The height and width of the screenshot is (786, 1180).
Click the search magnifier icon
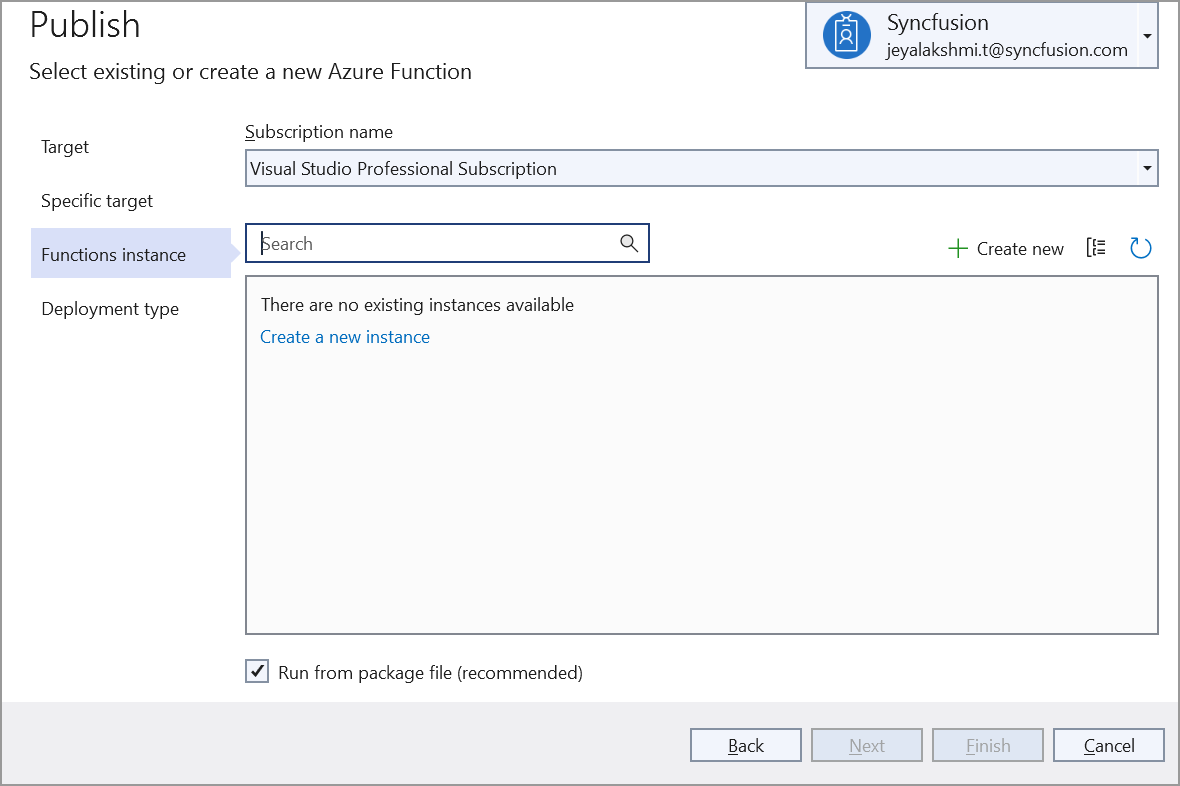click(x=629, y=242)
